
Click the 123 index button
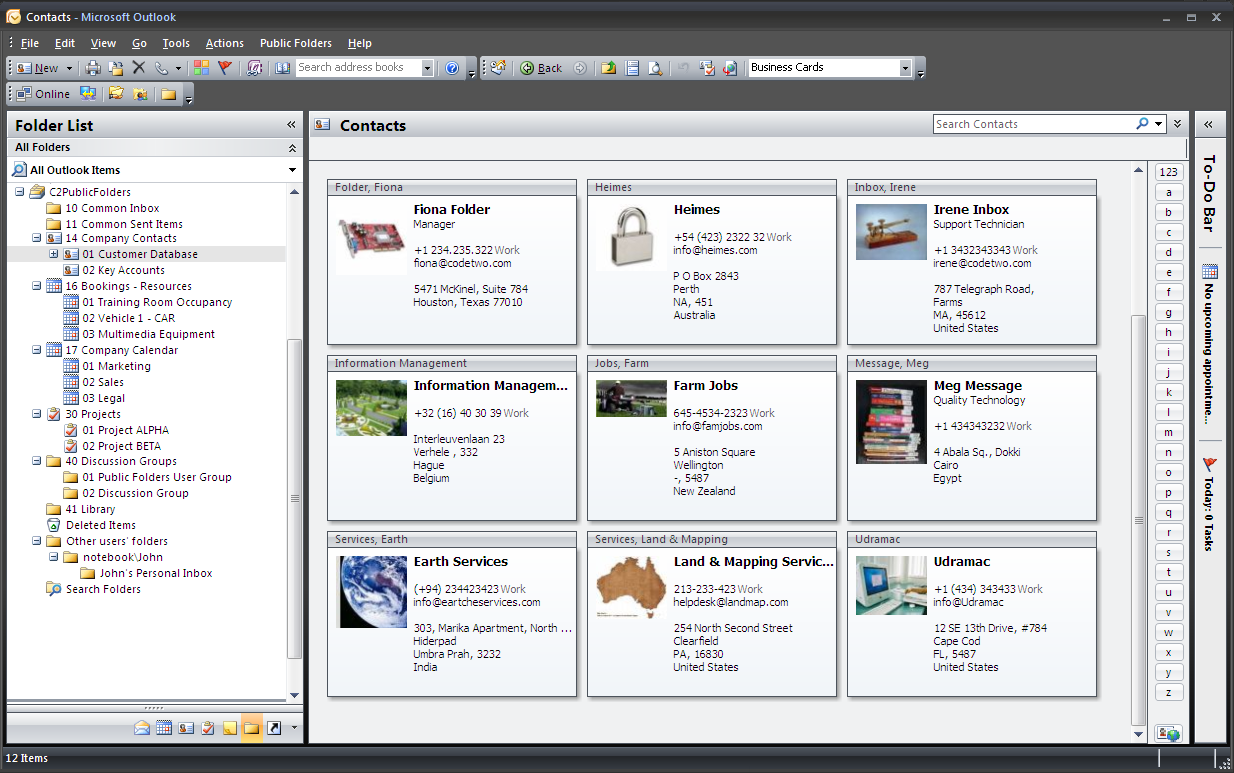[x=1168, y=172]
